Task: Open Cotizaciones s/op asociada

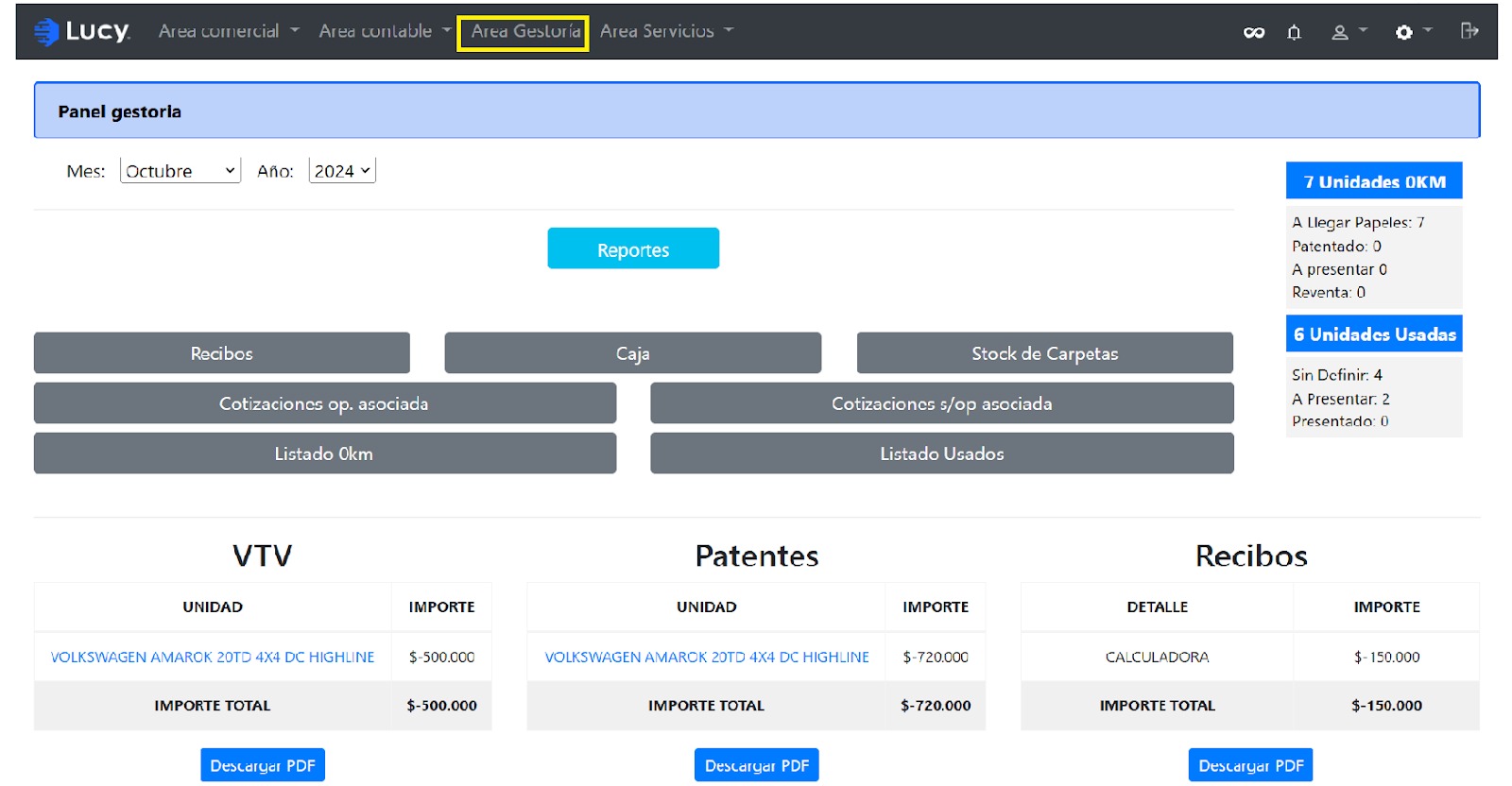Action: 942,403
